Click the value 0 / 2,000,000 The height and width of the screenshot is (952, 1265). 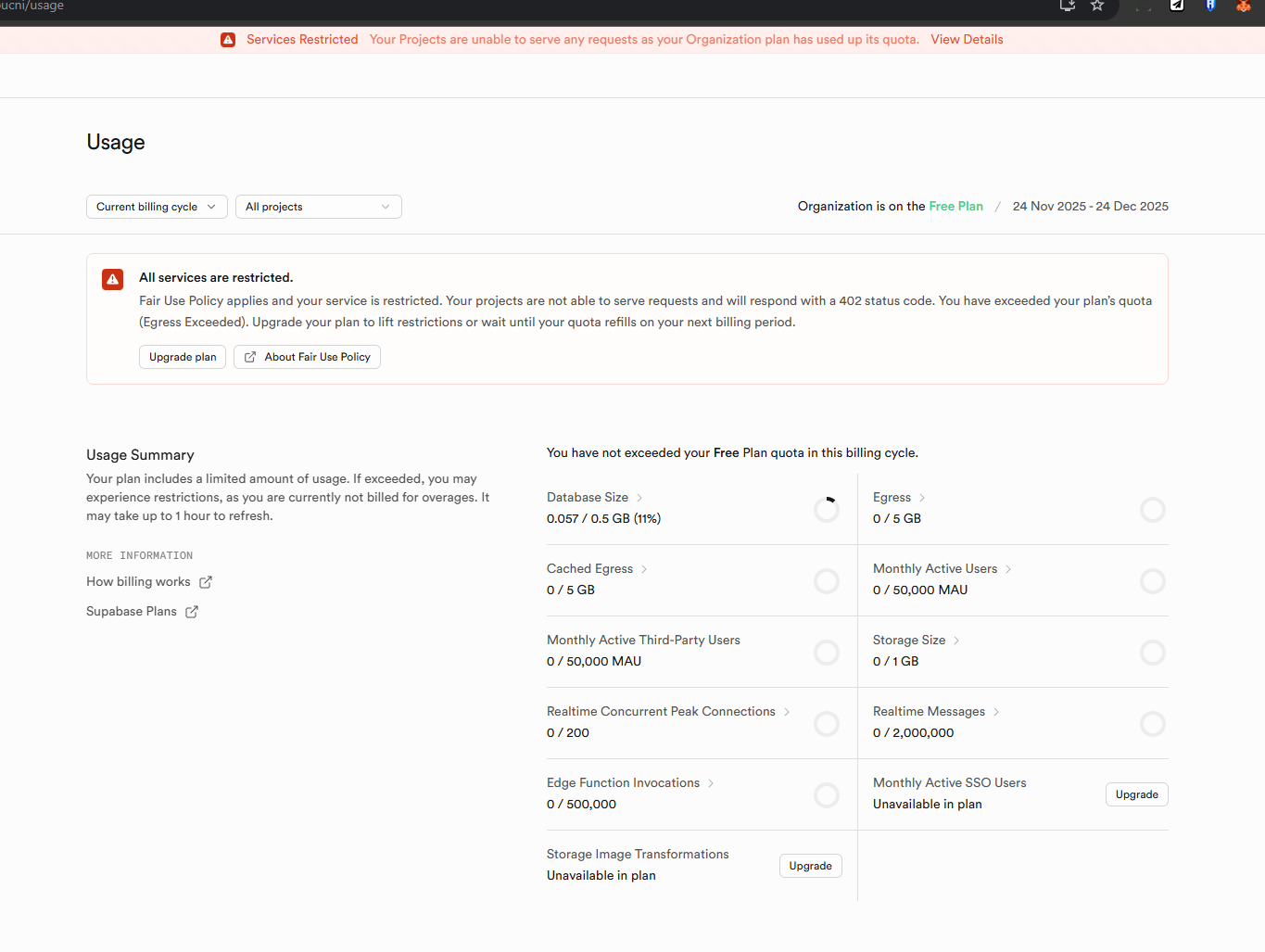[x=914, y=733]
